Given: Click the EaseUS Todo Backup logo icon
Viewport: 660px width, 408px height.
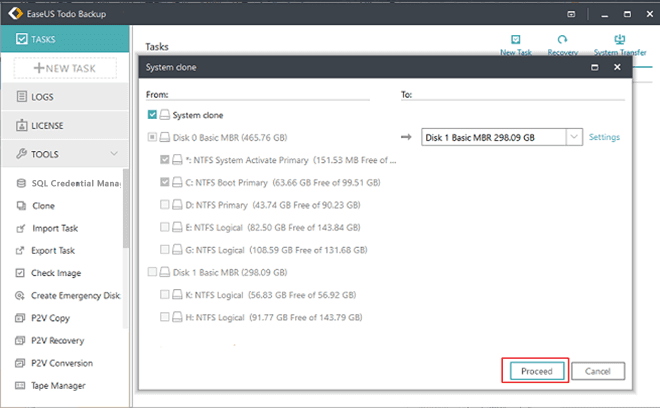Looking at the screenshot, I should 16,13.
